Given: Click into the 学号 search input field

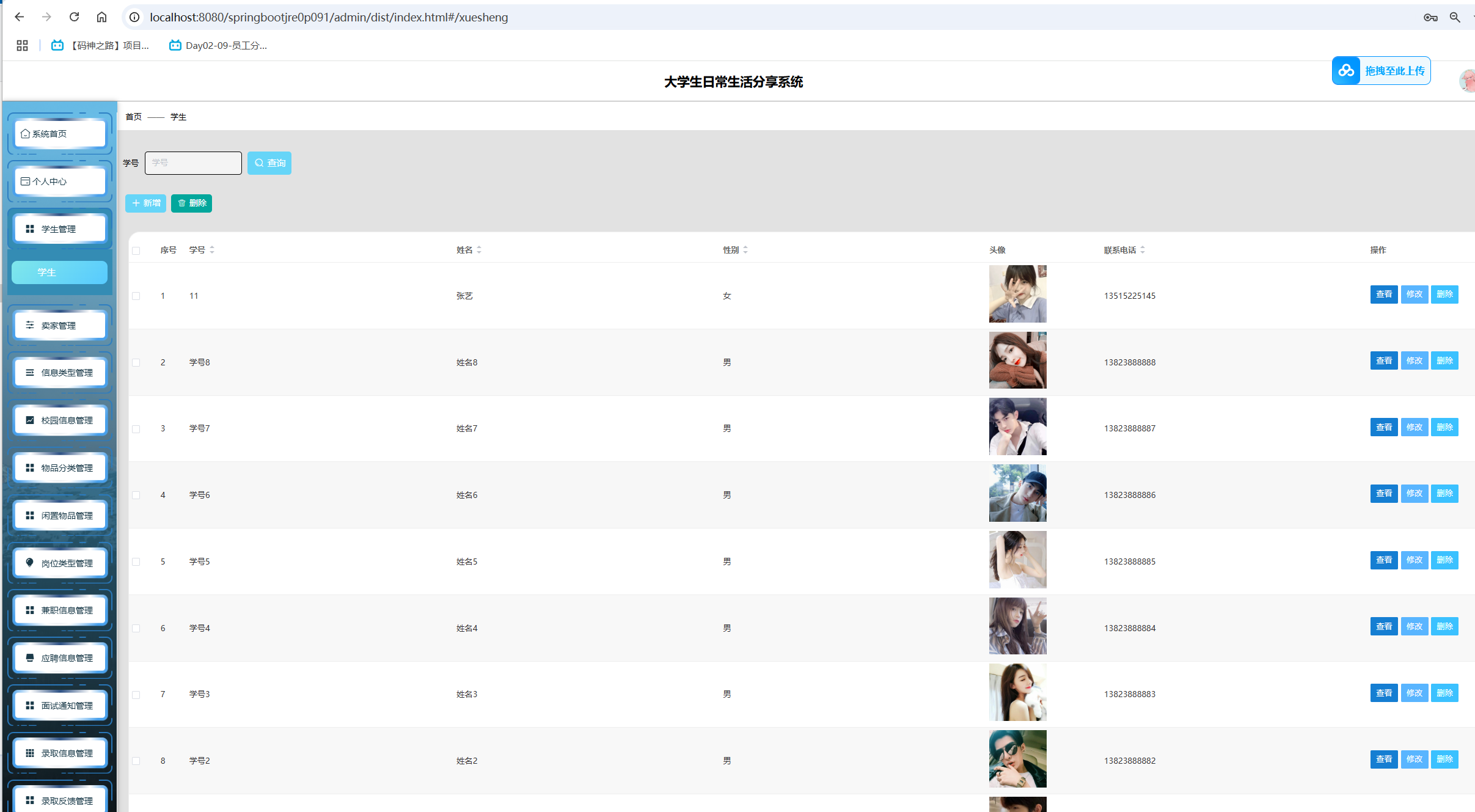Looking at the screenshot, I should point(193,163).
